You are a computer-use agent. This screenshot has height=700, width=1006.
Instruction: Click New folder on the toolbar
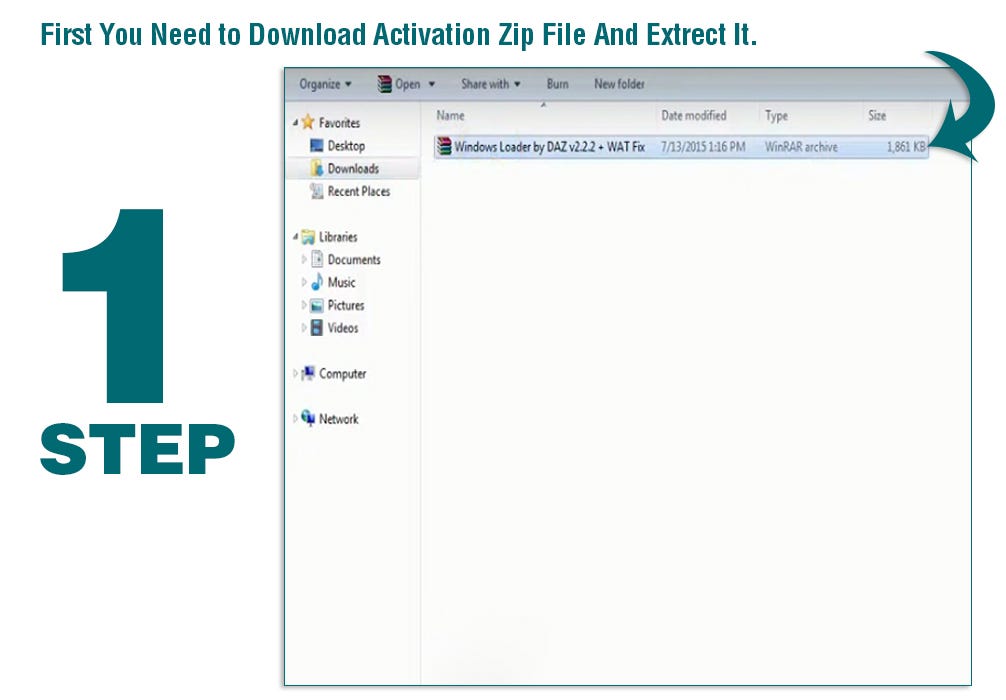tap(619, 84)
